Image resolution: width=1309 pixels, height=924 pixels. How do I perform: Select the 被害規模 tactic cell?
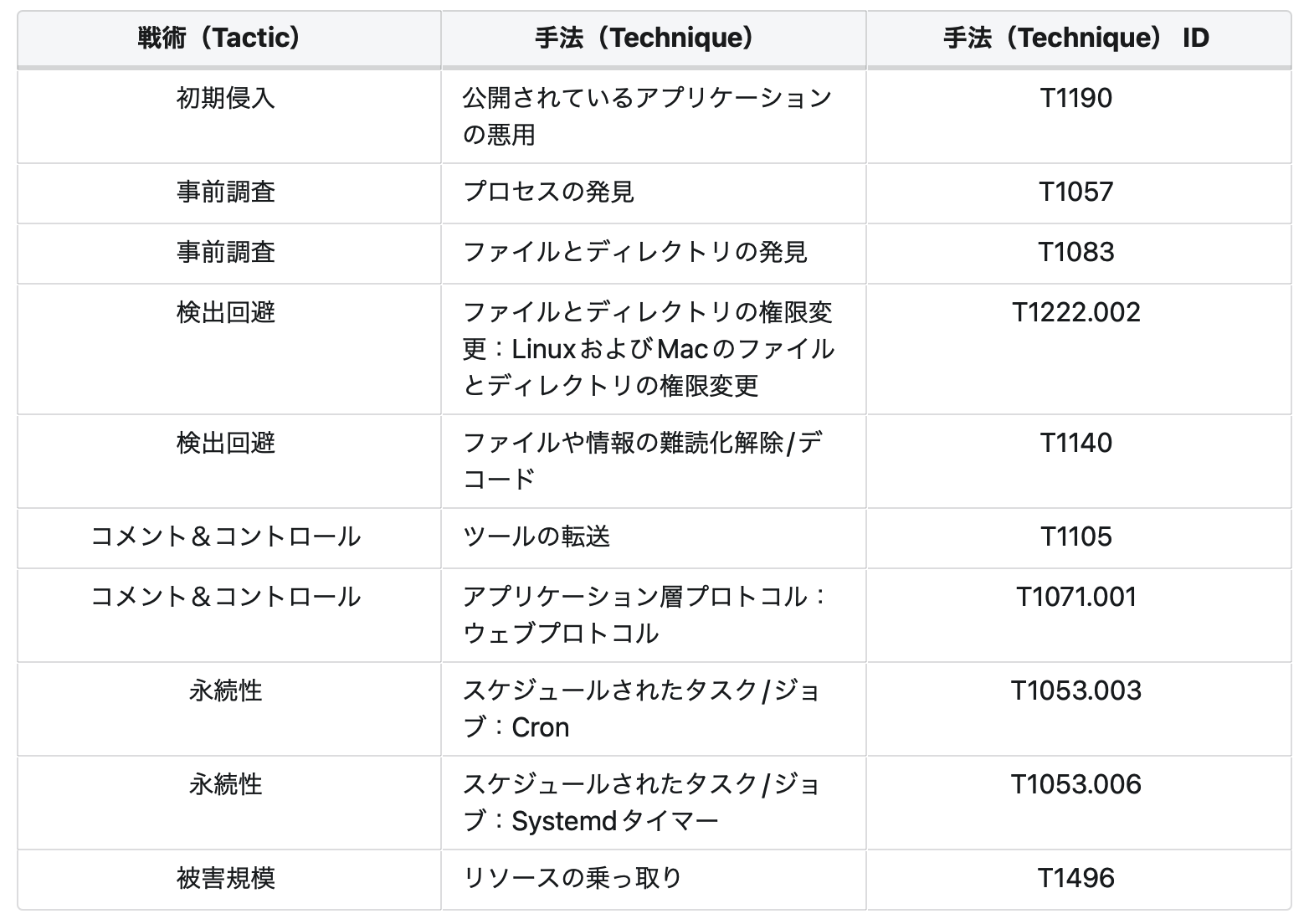[226, 879]
